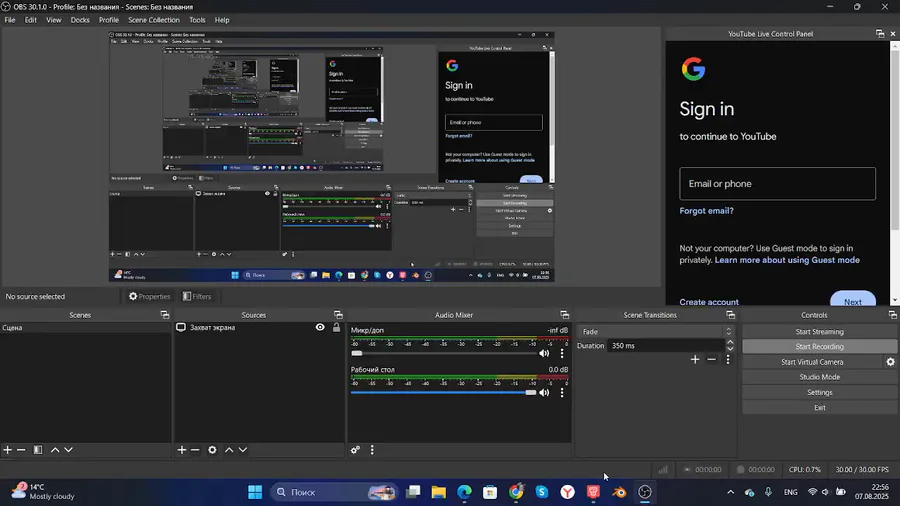Mute the Рабочий стол audio channel
Viewport: 900px width, 506px height.
point(544,392)
